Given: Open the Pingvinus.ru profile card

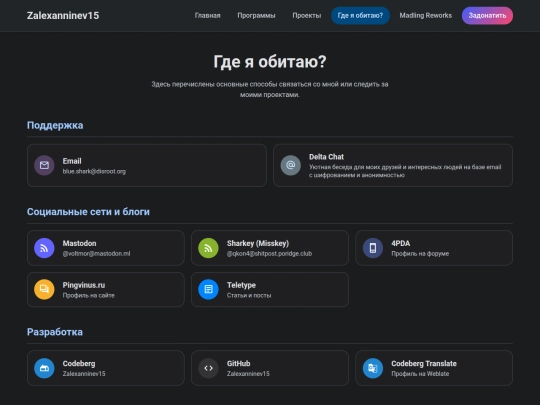Looking at the screenshot, I should tap(106, 289).
